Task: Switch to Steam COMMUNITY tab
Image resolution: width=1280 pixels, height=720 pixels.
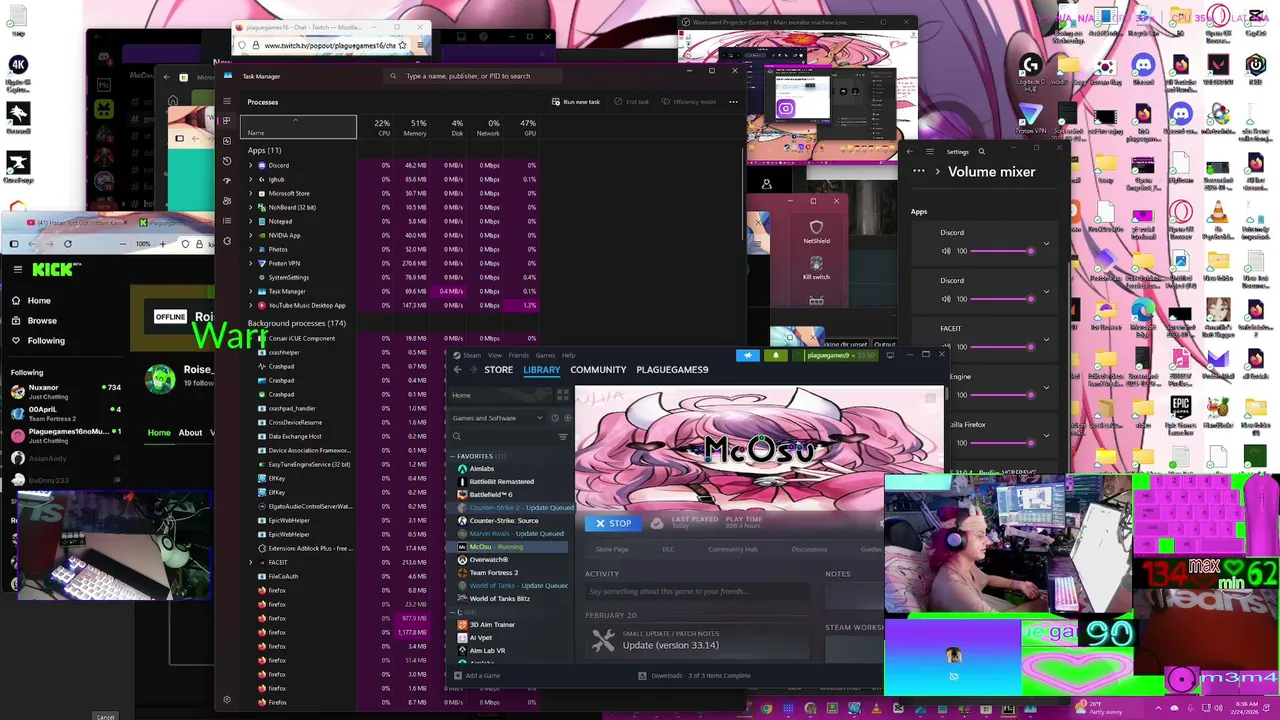Action: click(598, 370)
